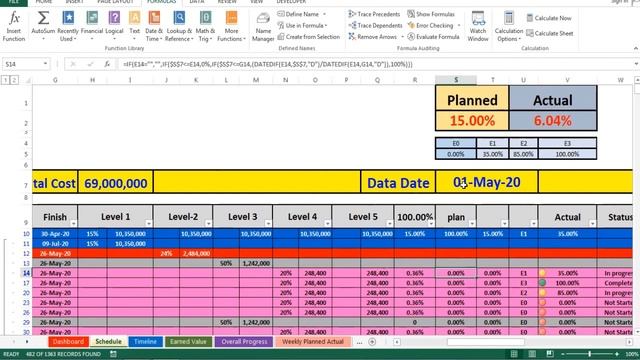This screenshot has width=640, height=360.
Task: Select outline level 1 button
Action: click(5, 80)
